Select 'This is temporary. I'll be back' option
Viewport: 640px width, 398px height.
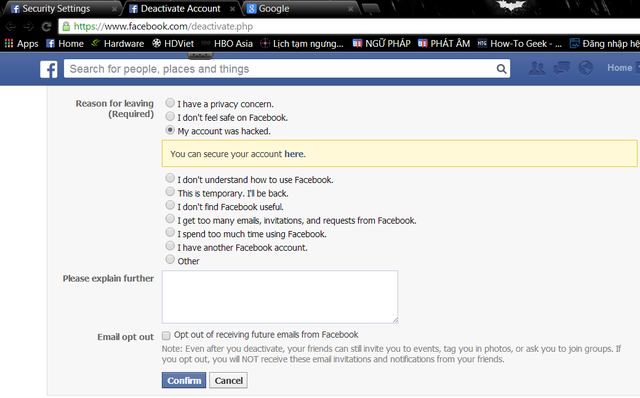coord(170,191)
